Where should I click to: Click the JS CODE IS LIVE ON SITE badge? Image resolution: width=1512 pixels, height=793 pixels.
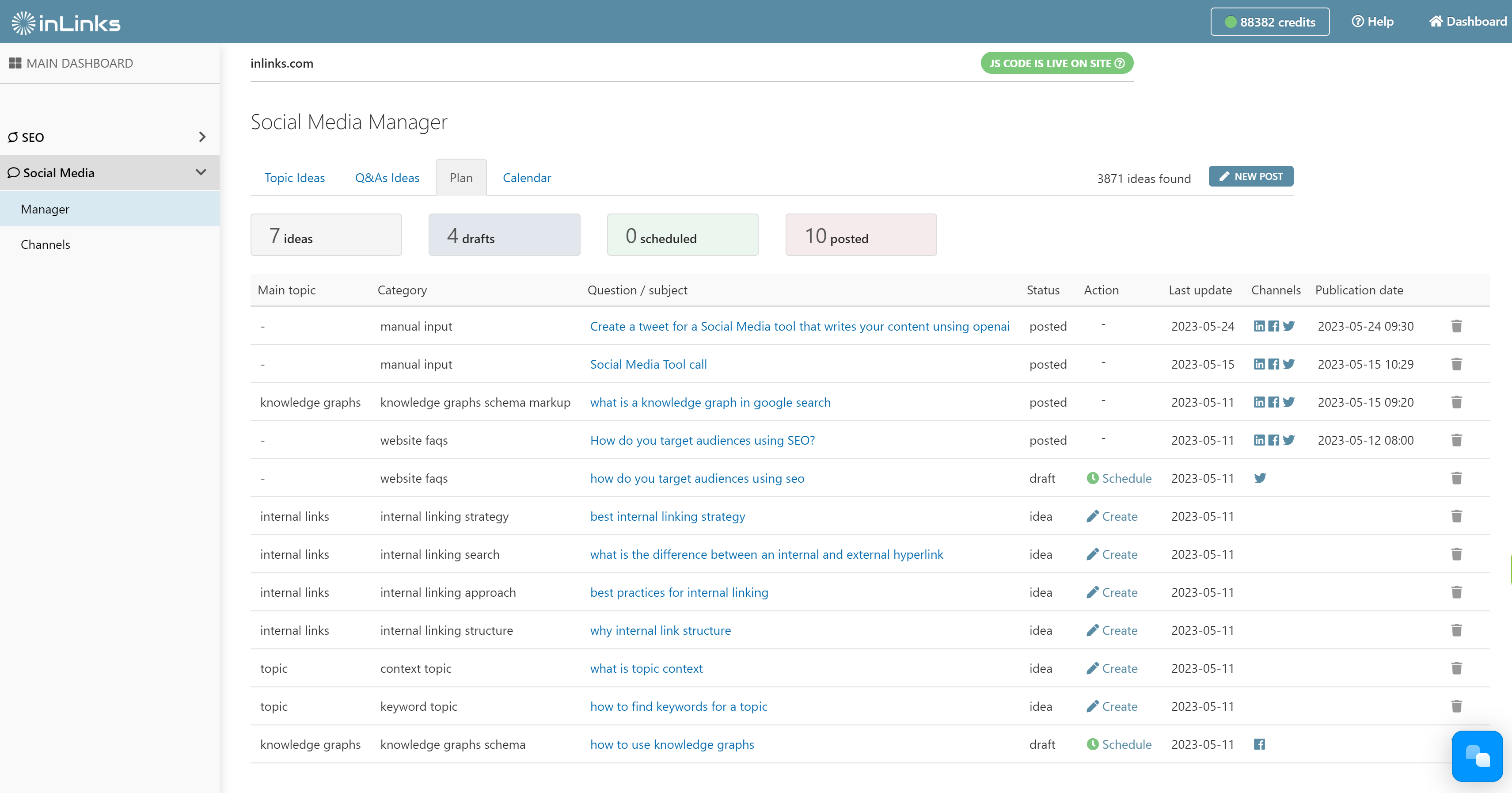point(1056,64)
